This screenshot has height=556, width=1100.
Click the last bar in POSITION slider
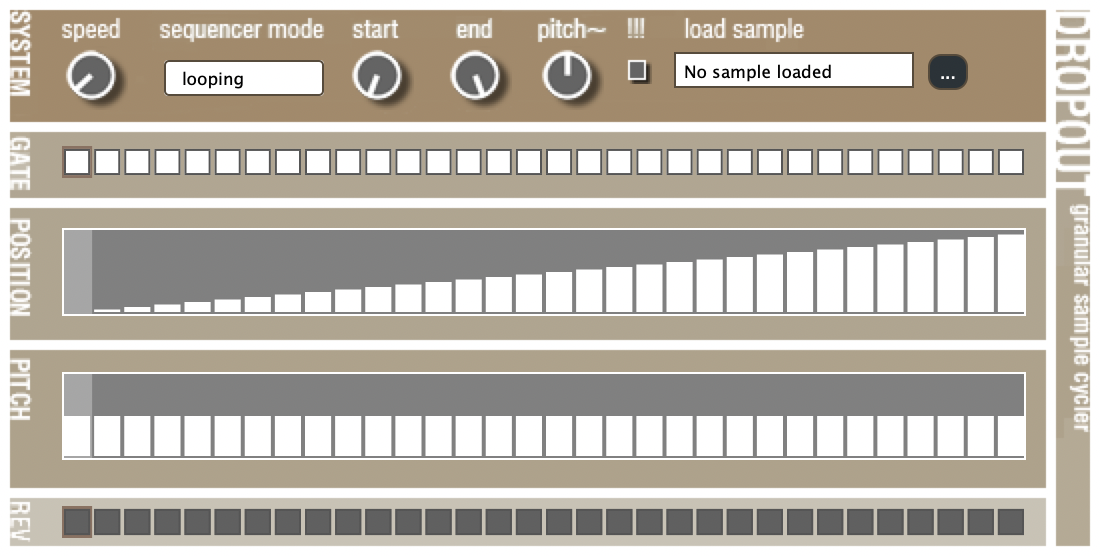pyautogui.click(x=1010, y=273)
